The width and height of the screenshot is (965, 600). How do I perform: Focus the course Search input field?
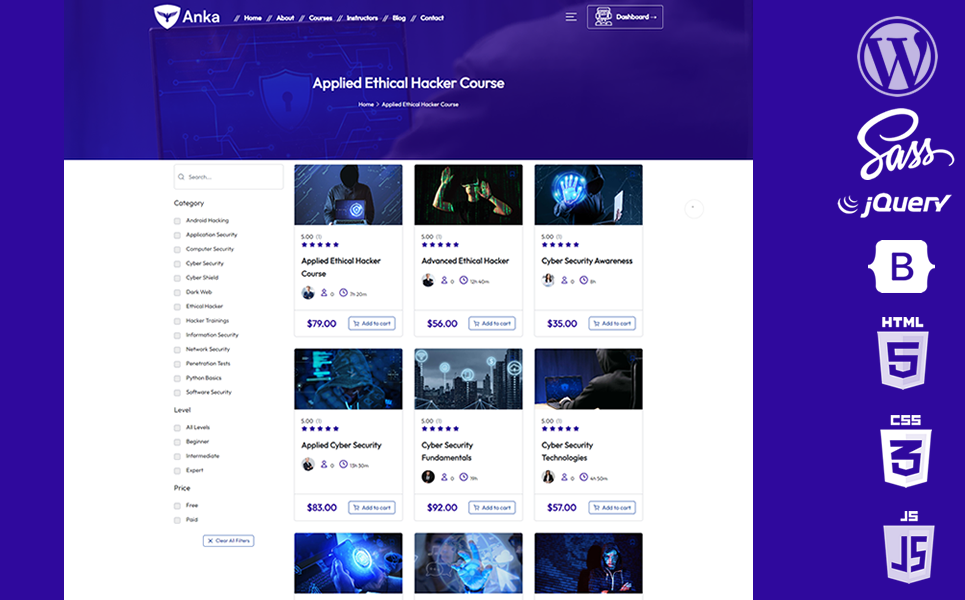click(229, 177)
